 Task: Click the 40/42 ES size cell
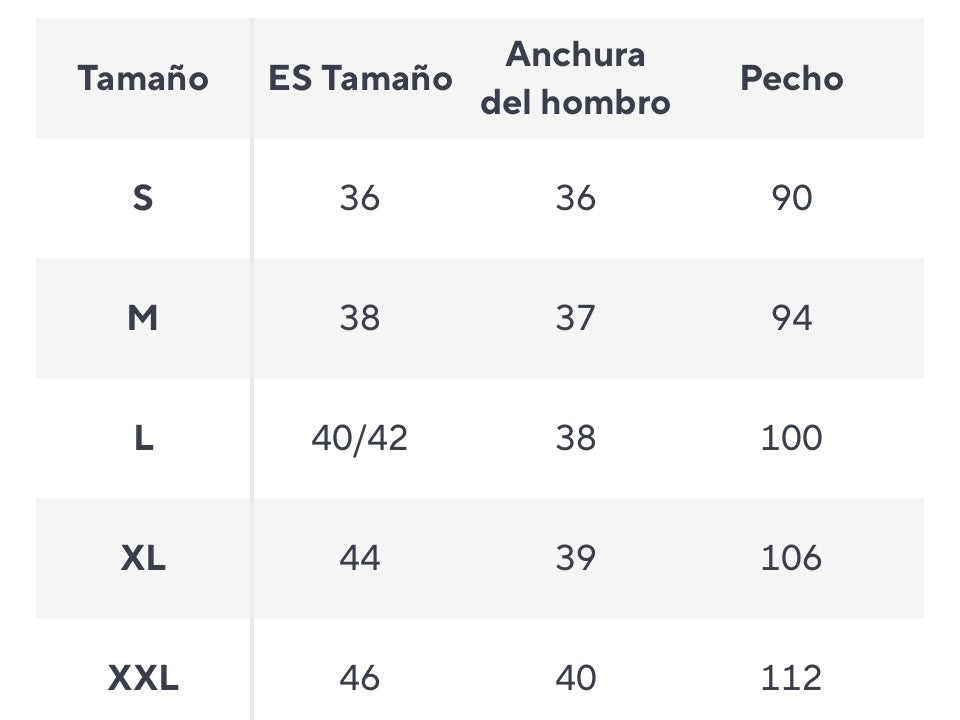360,438
